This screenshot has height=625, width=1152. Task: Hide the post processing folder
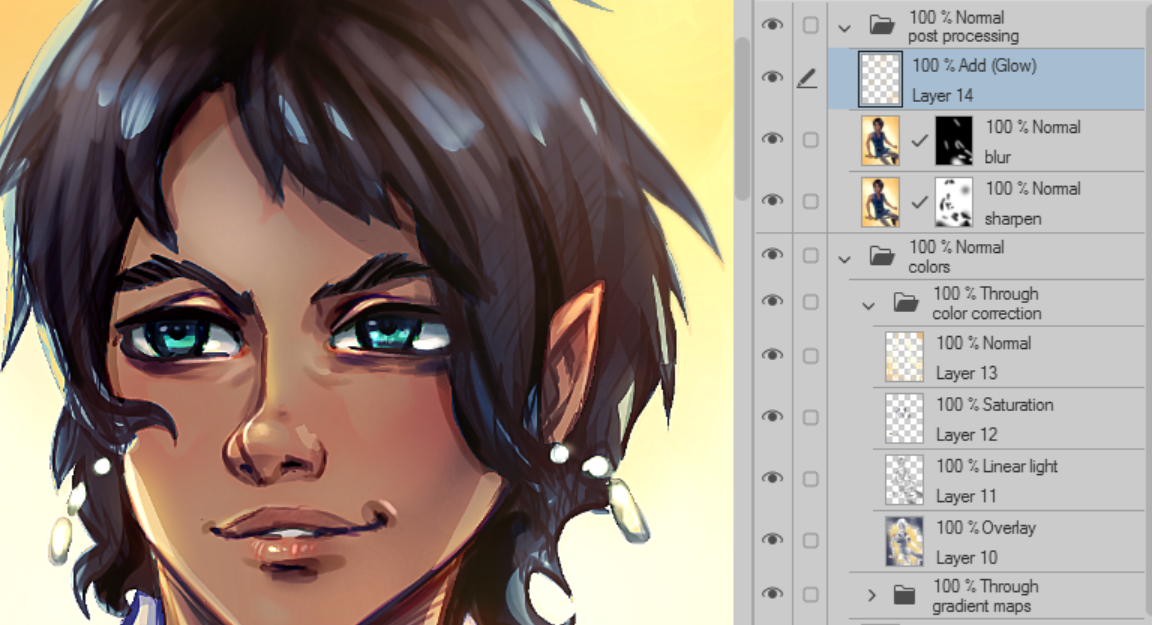click(771, 25)
